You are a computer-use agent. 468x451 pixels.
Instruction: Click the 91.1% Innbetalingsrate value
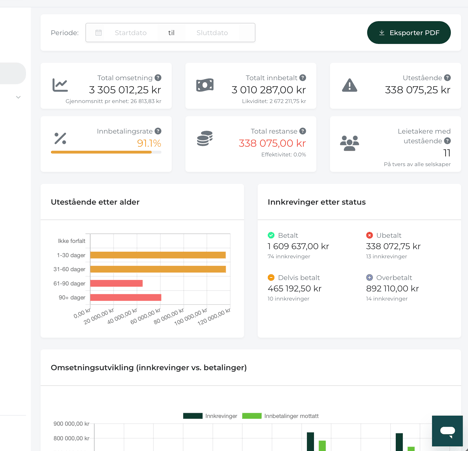pyautogui.click(x=149, y=143)
